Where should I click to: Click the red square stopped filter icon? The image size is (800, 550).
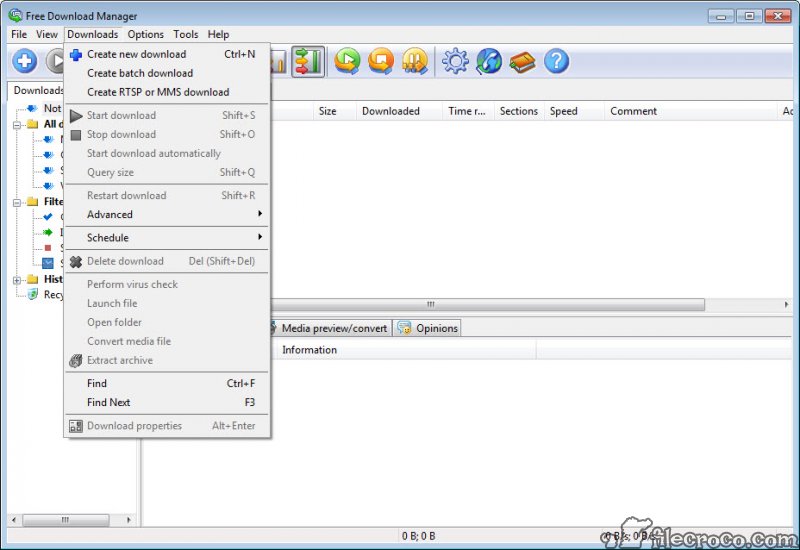[x=48, y=248]
